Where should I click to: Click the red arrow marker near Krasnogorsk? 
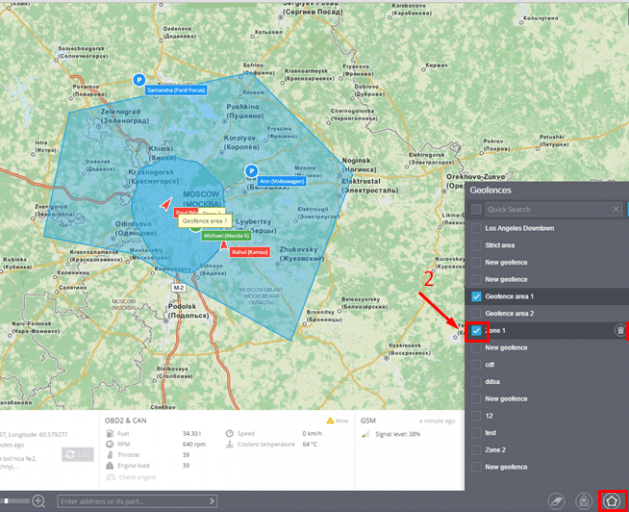pyautogui.click(x=166, y=204)
